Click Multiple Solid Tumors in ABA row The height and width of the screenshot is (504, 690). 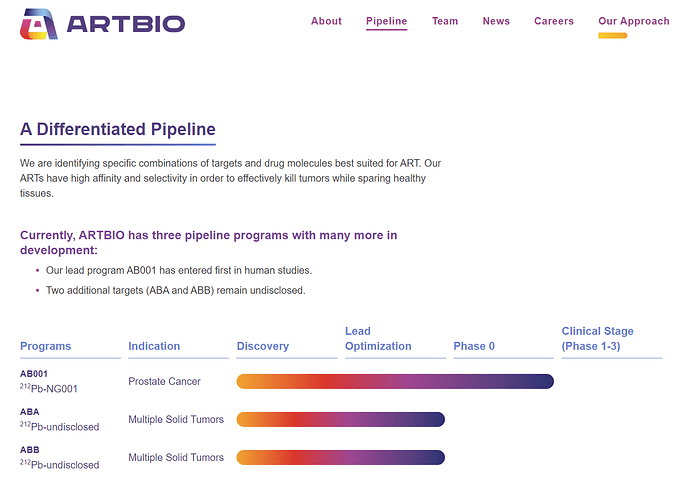[x=176, y=419]
